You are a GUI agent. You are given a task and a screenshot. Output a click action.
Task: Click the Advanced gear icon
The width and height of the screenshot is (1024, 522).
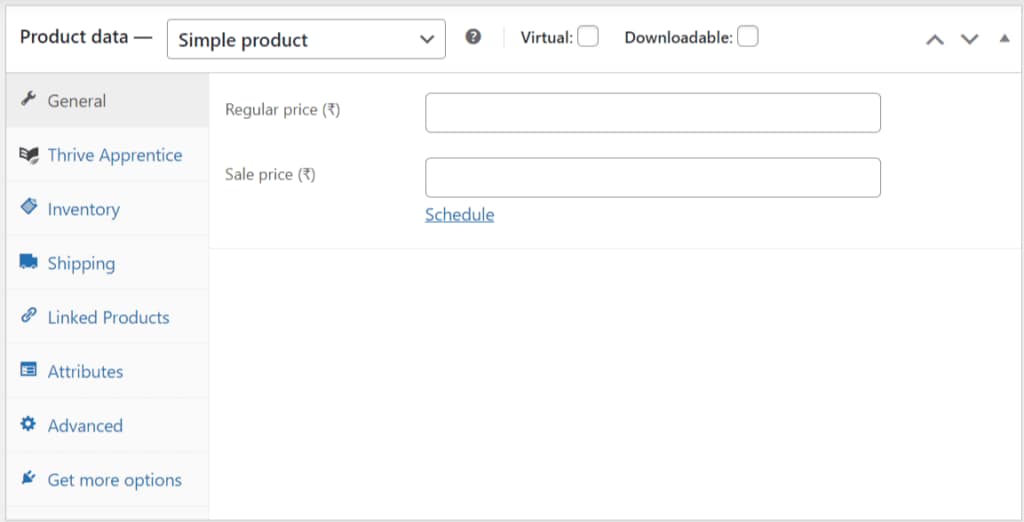click(x=29, y=424)
